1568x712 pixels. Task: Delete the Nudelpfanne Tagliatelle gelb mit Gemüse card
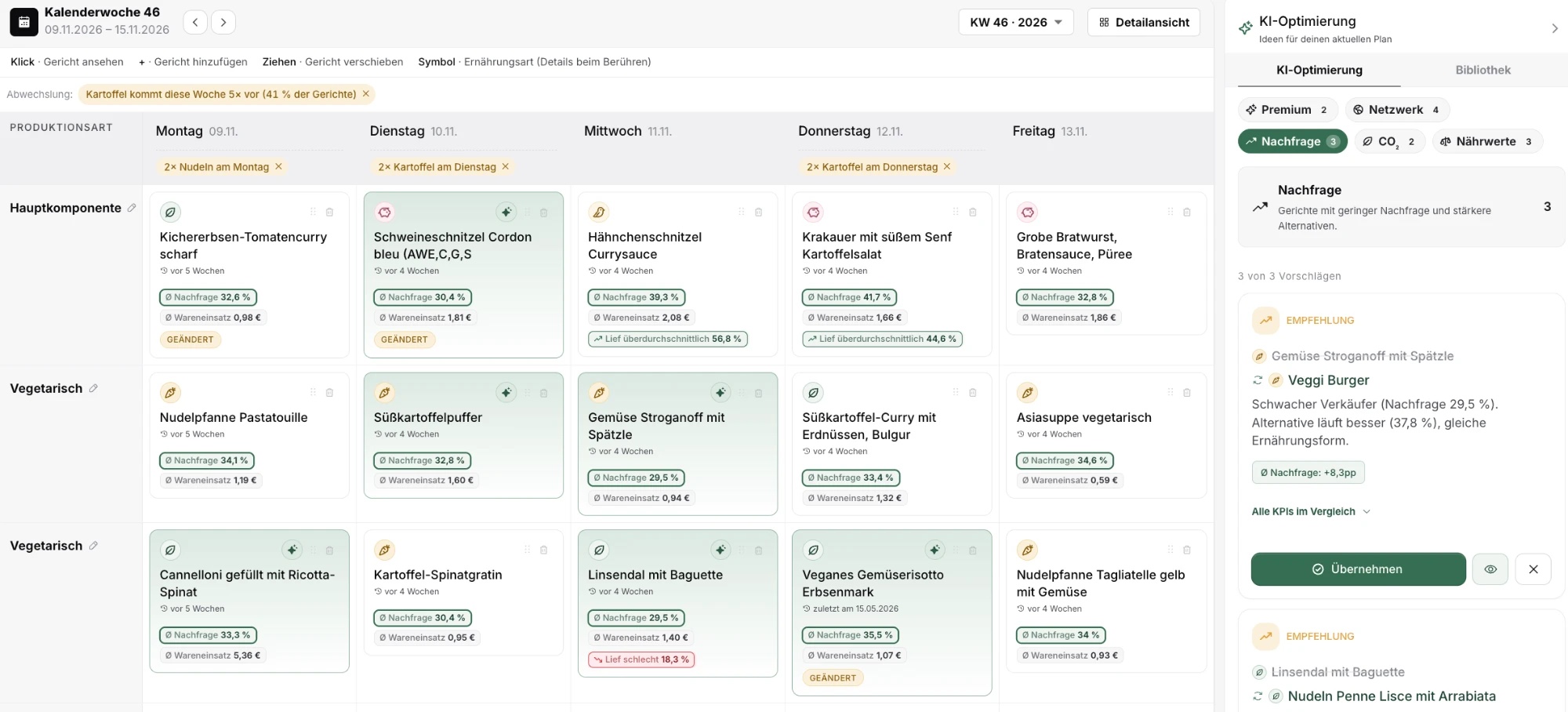tap(1187, 550)
